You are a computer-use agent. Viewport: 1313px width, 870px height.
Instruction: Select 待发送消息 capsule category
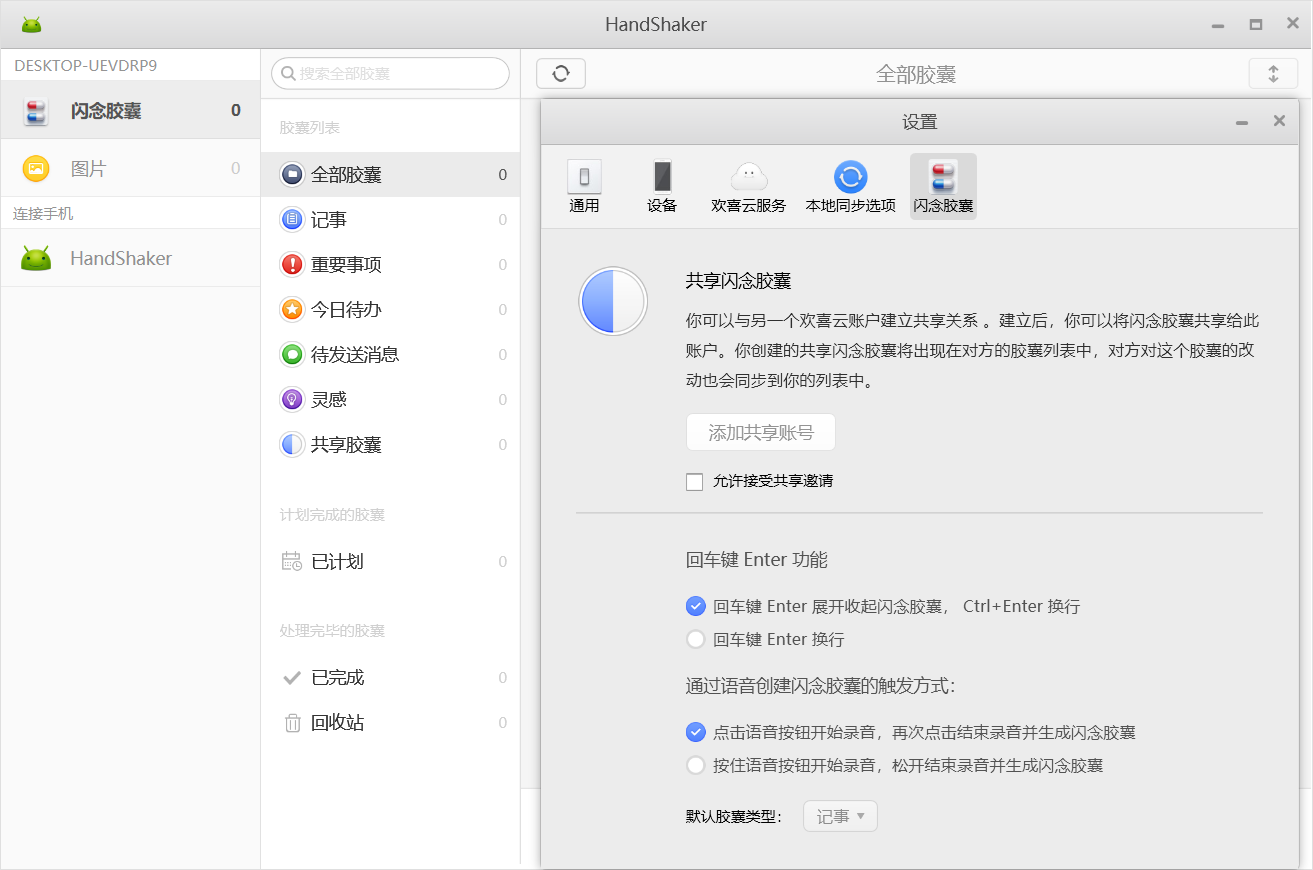click(x=390, y=355)
